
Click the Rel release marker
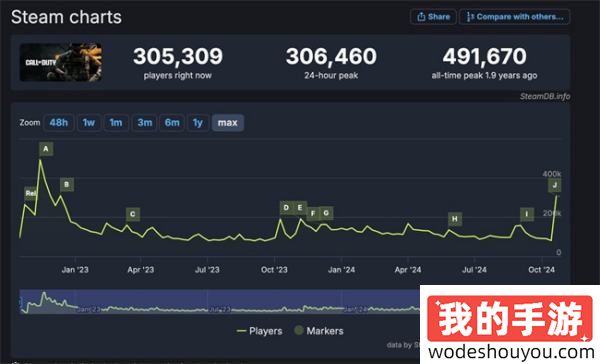pos(31,194)
